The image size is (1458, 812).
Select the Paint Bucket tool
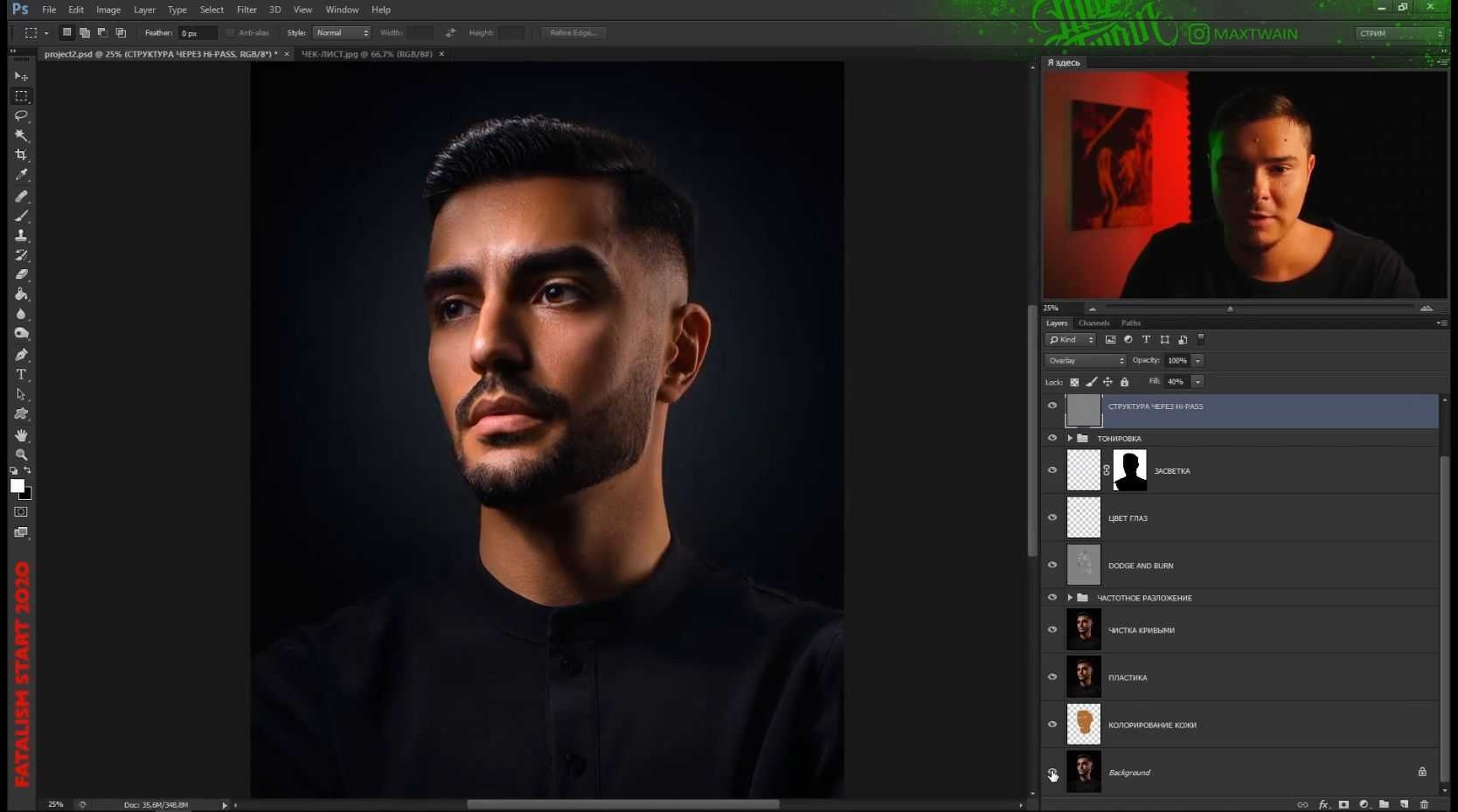tap(21, 295)
